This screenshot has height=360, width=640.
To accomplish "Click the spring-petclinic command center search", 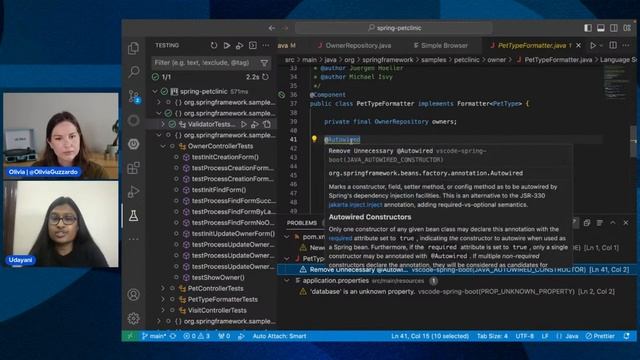I will click(x=394, y=28).
